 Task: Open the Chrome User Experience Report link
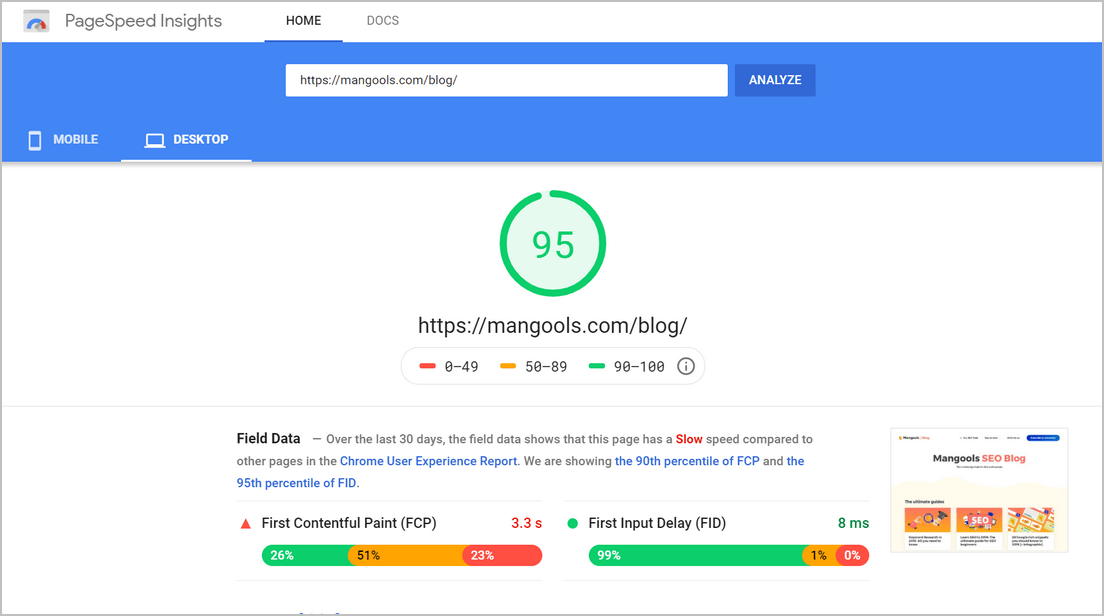[x=428, y=461]
